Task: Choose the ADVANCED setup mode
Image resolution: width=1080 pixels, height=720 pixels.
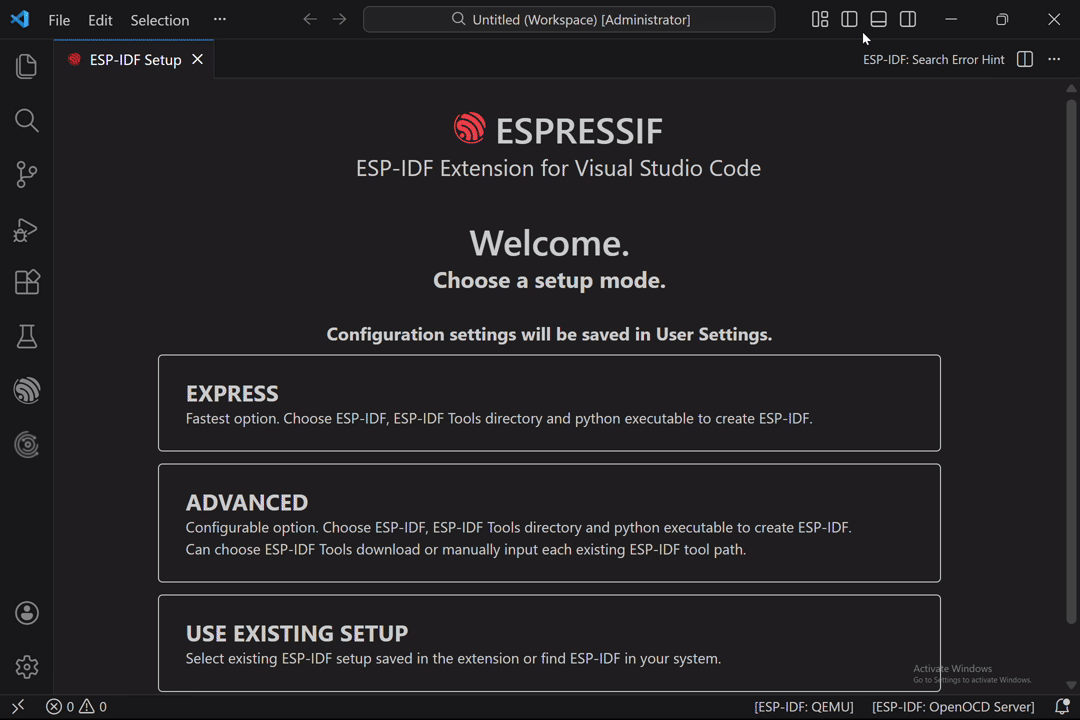Action: pyautogui.click(x=549, y=522)
